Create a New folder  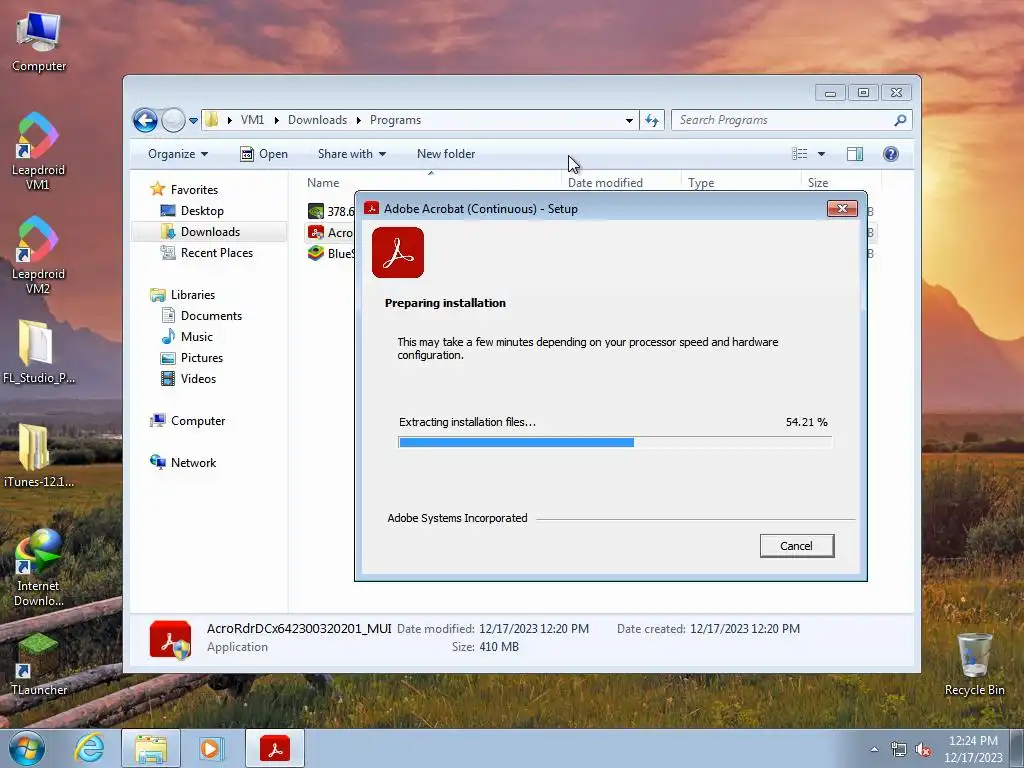[x=446, y=154]
